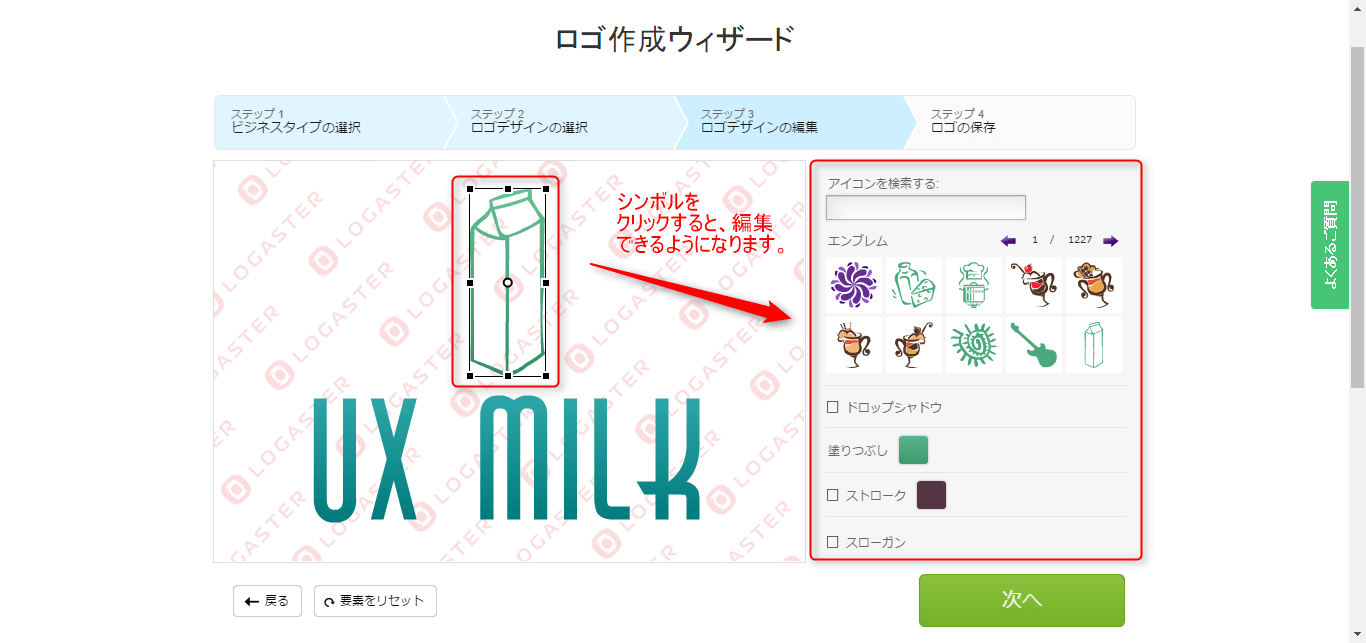
Task: Choose the milk bottle and cheese emblem
Action: [x=913, y=285]
